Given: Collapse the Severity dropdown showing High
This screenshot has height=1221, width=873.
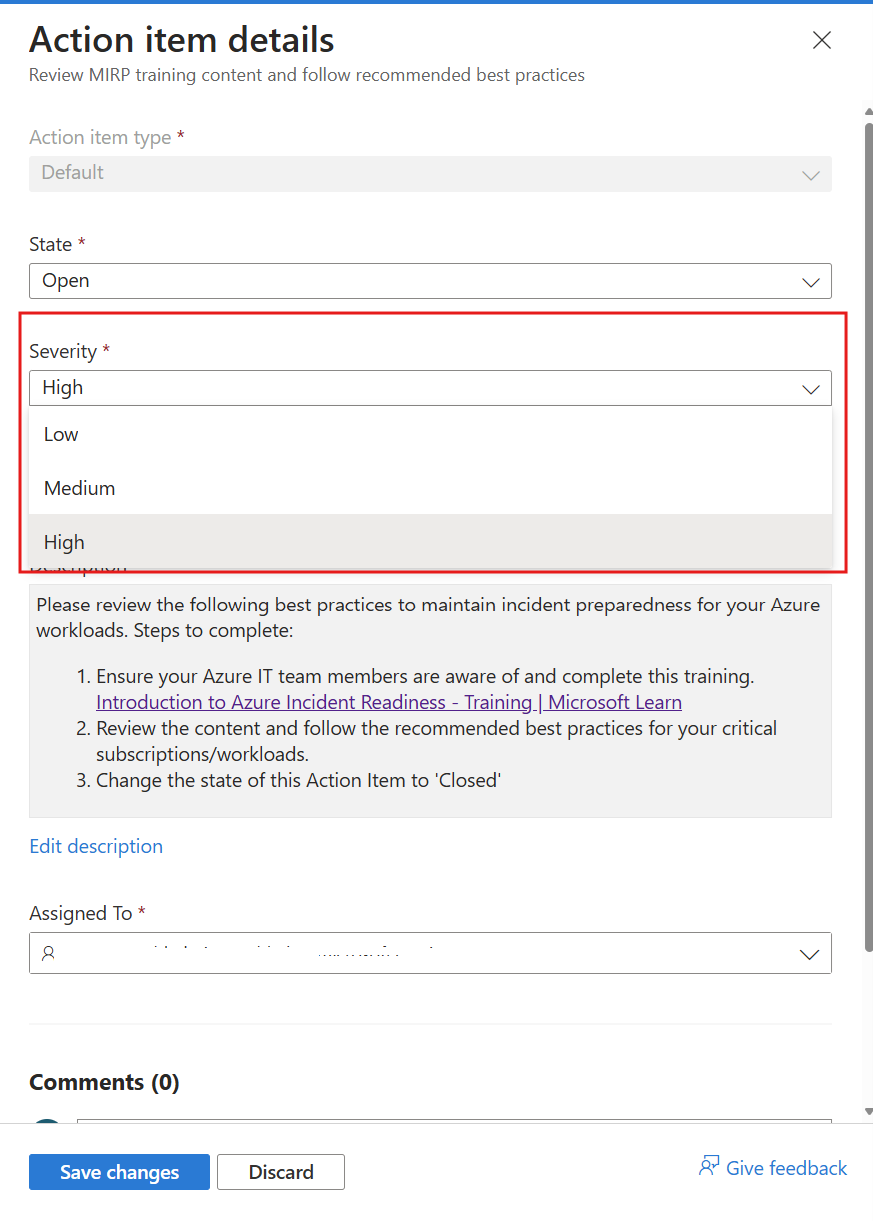Looking at the screenshot, I should point(430,388).
